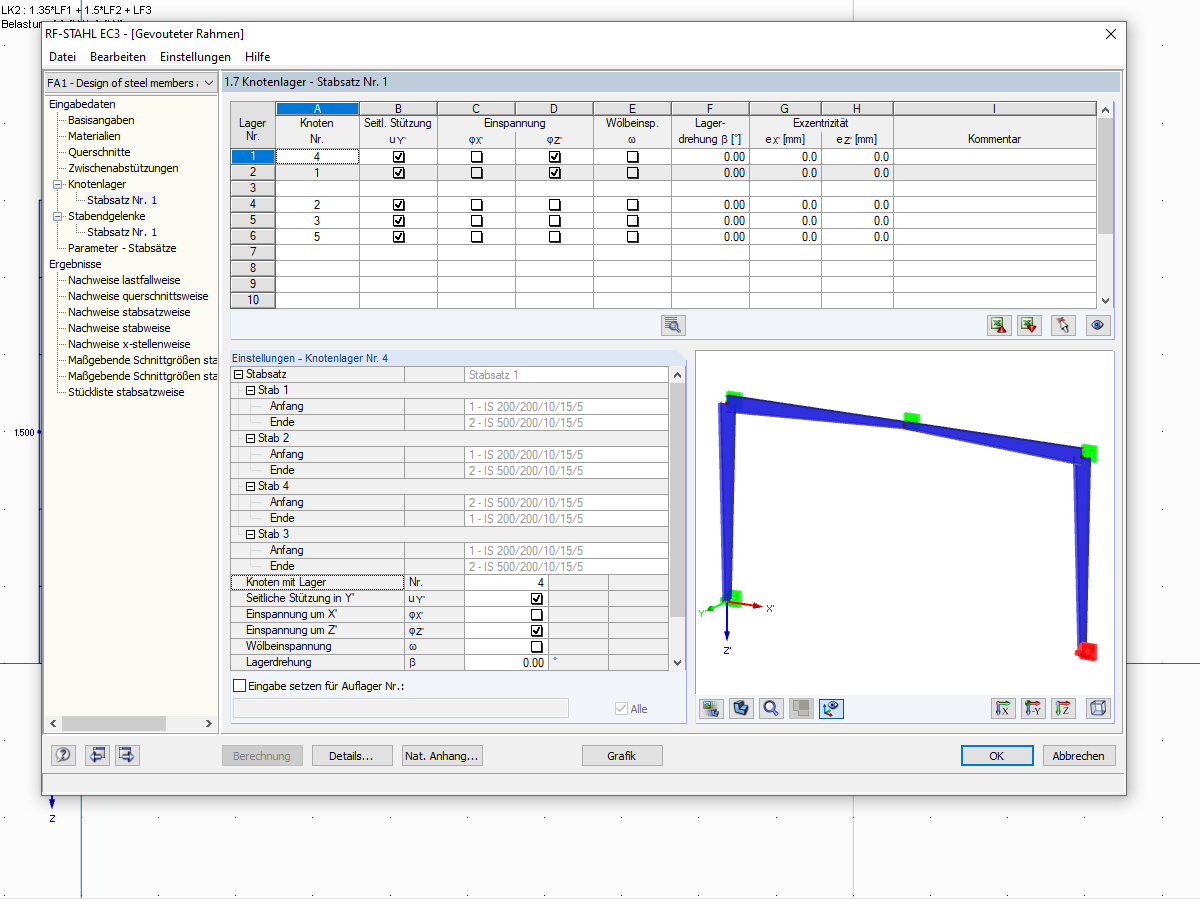
Task: Click the Lagerdrehung β value field
Action: (506, 662)
